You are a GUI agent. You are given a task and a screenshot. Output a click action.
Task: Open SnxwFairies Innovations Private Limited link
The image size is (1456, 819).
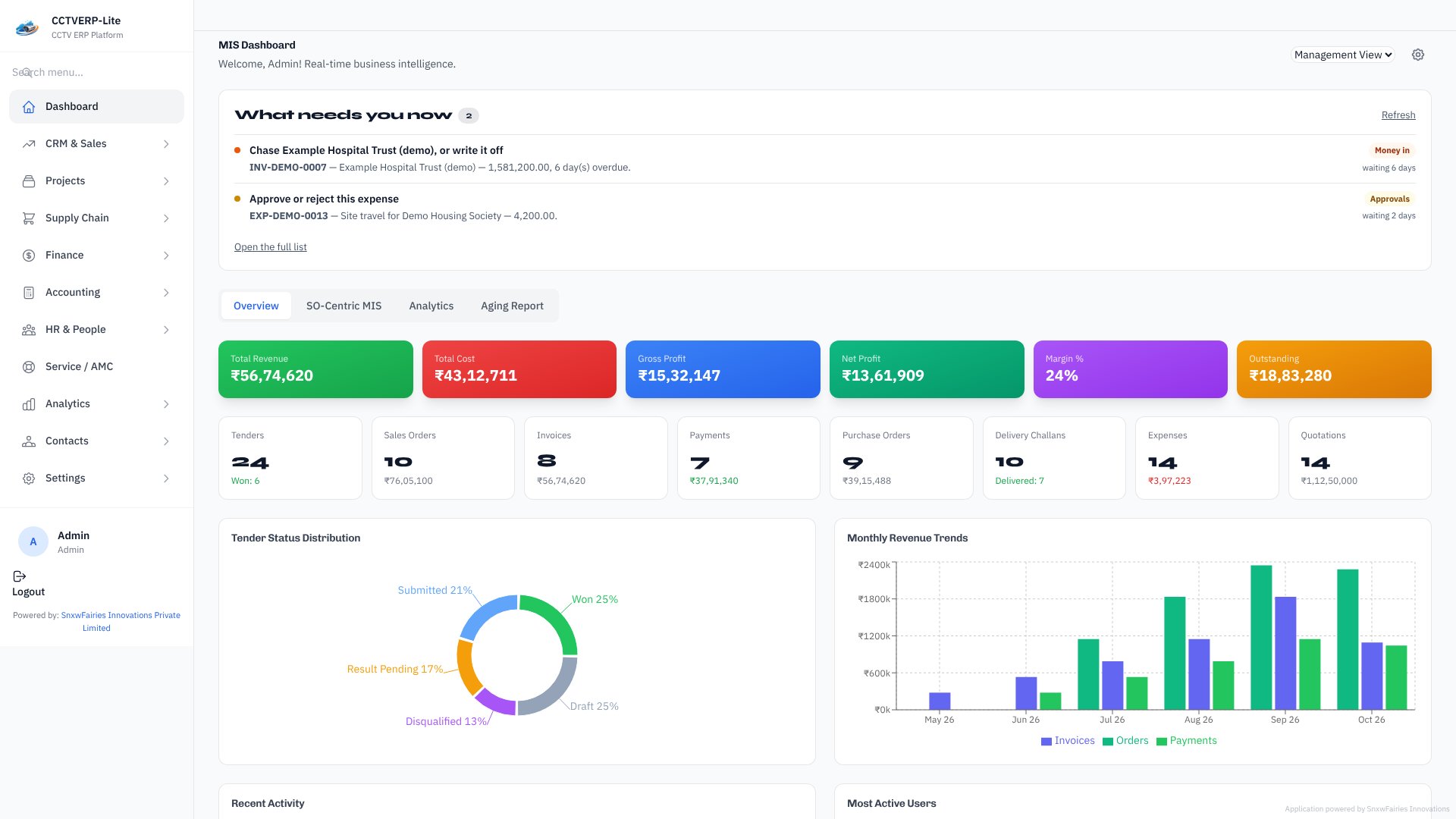pyautogui.click(x=121, y=622)
